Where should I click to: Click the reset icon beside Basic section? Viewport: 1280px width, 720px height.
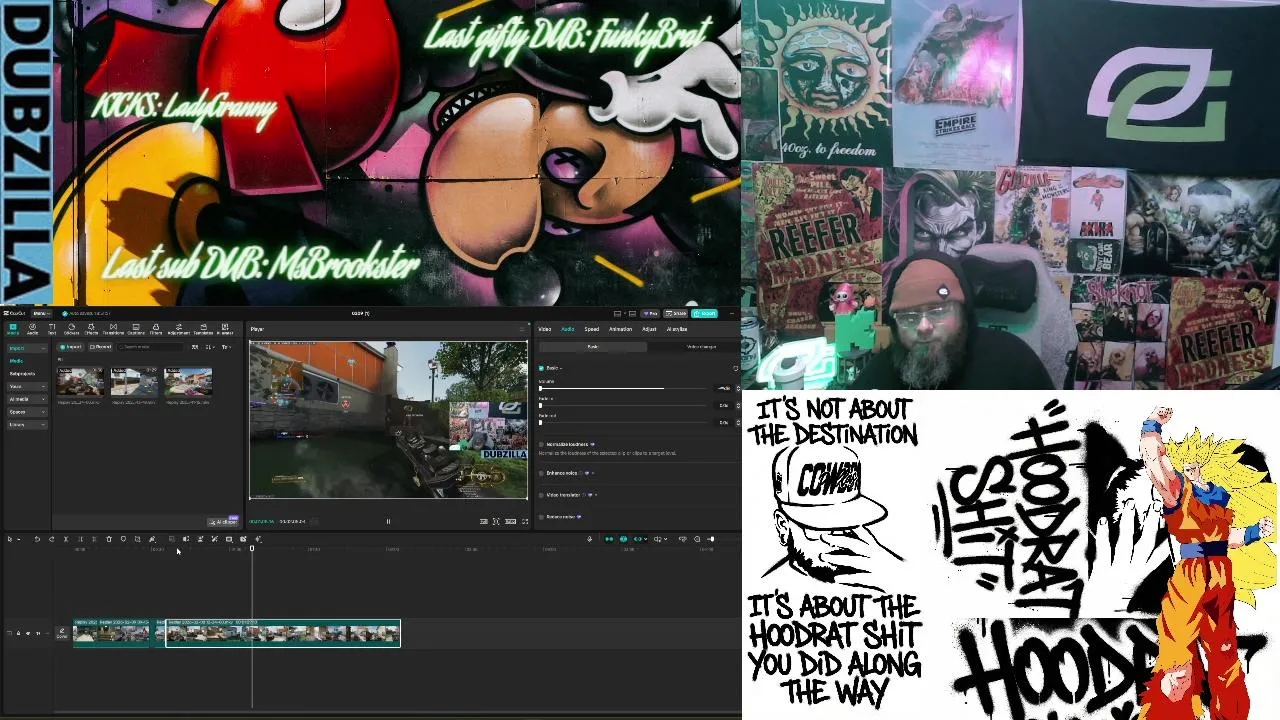pos(736,368)
